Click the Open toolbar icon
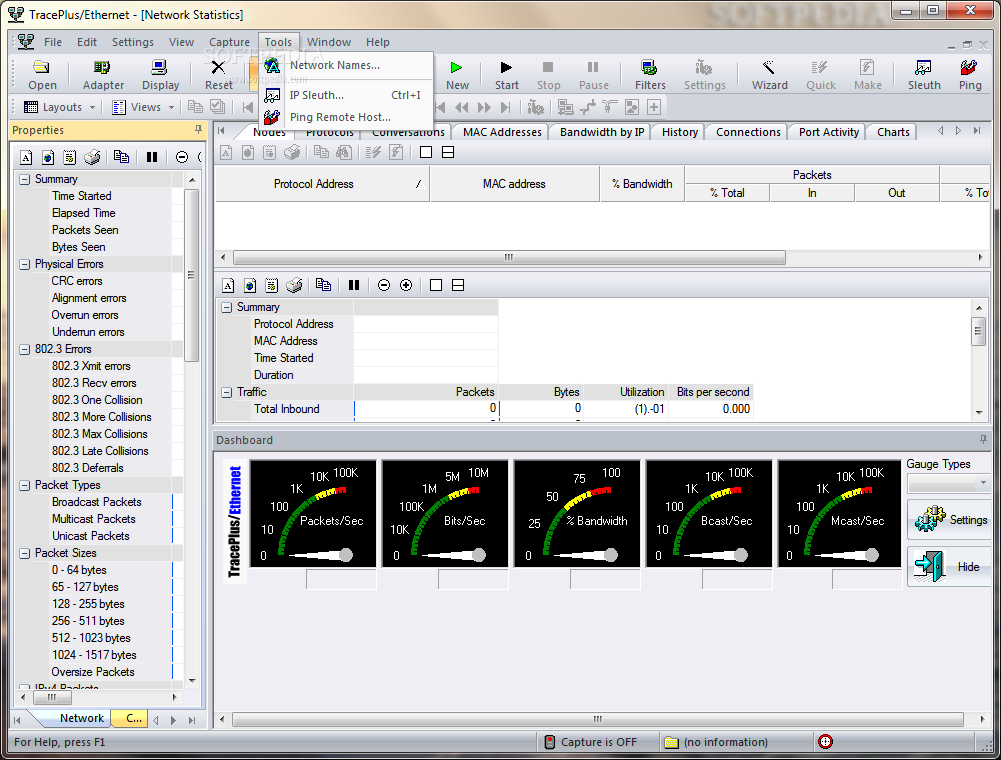 [x=42, y=75]
